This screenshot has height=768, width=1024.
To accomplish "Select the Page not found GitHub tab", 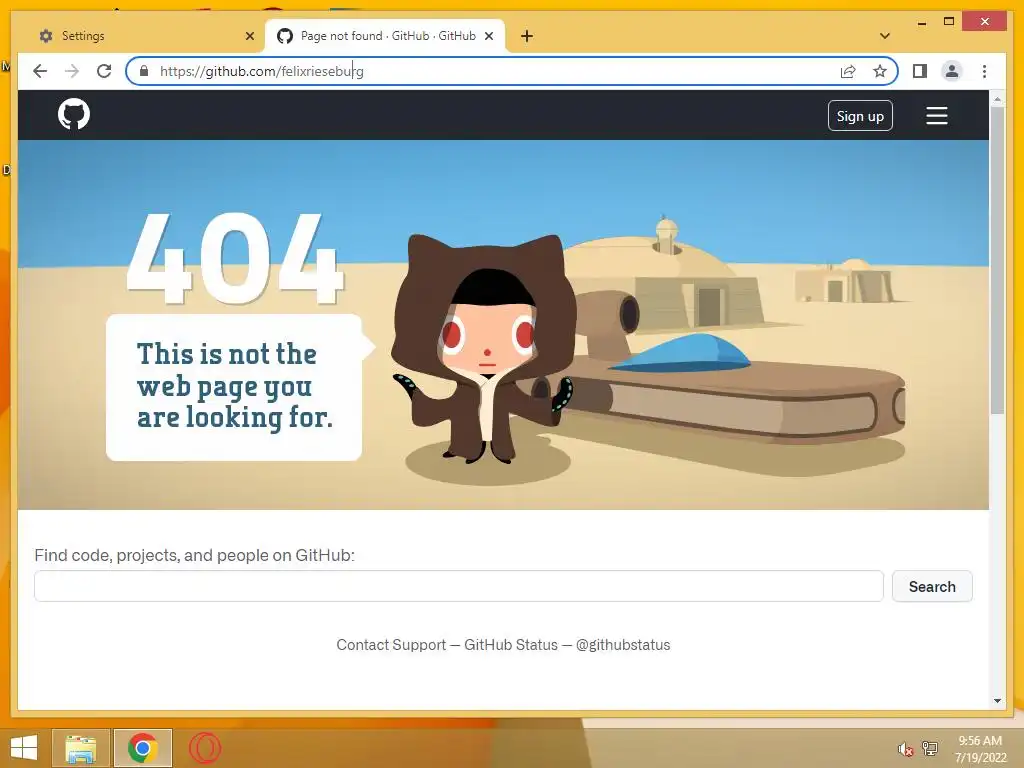I will pyautogui.click(x=385, y=36).
